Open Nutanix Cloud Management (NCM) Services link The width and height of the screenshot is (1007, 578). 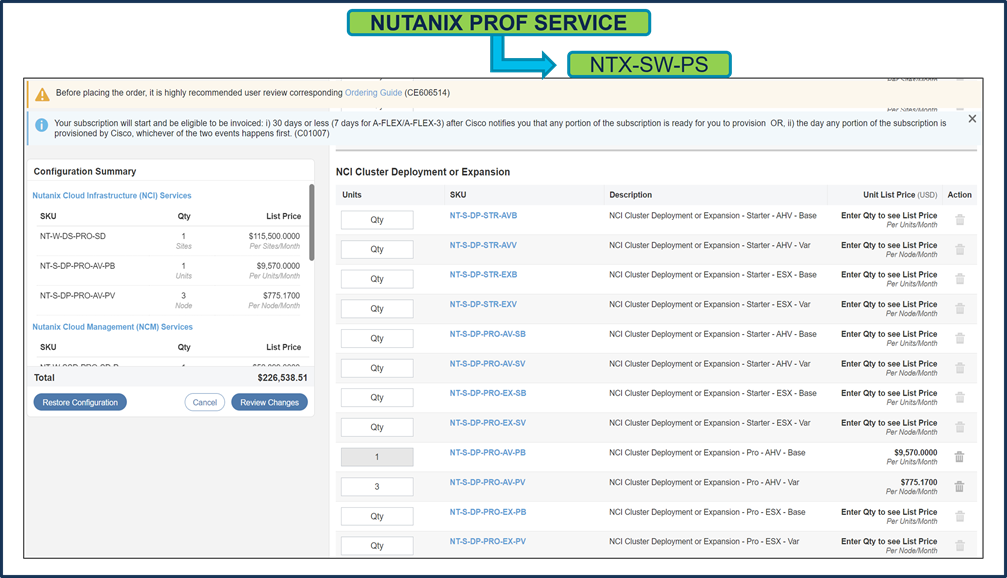[x=112, y=327]
